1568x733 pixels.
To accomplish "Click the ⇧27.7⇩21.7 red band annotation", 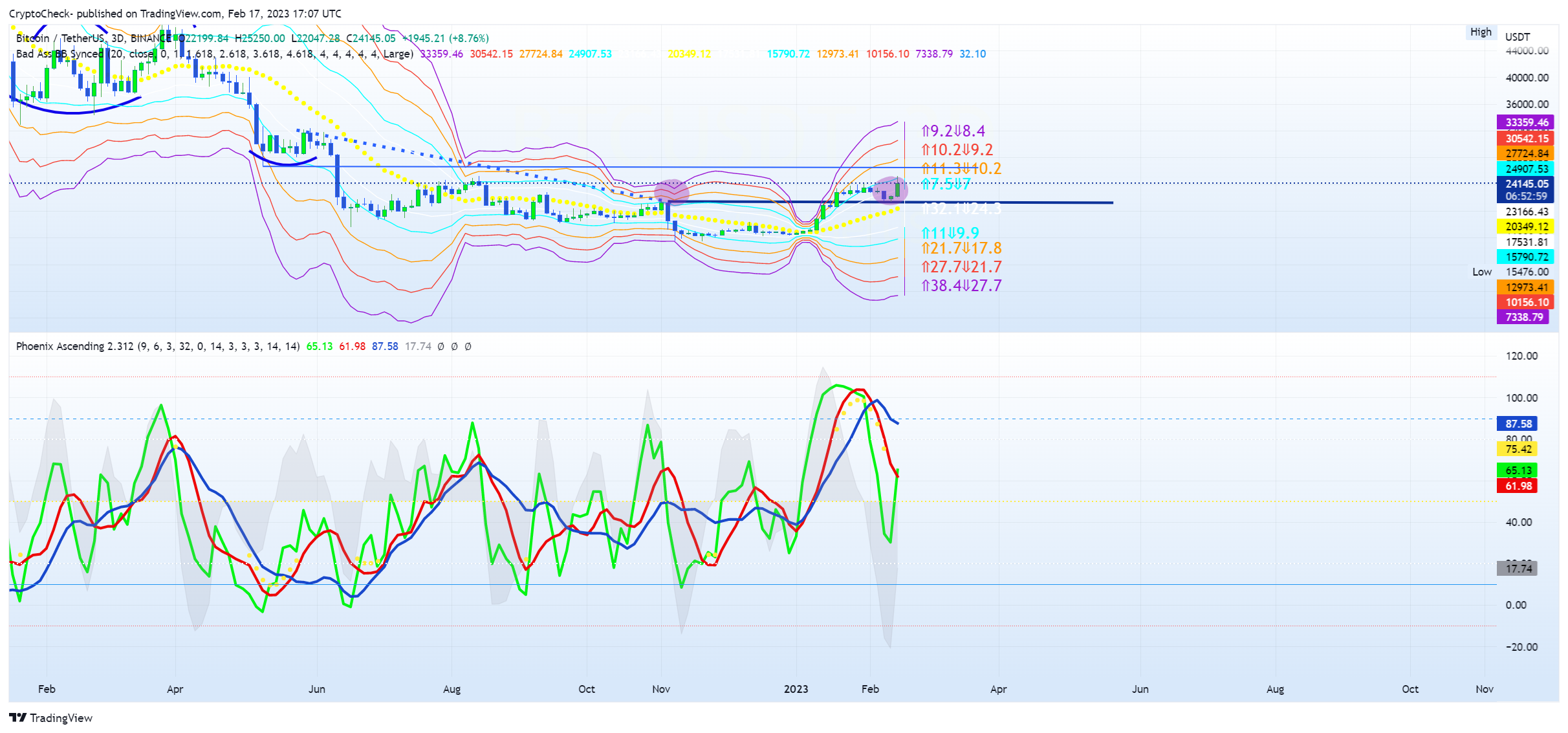I will 961,267.
